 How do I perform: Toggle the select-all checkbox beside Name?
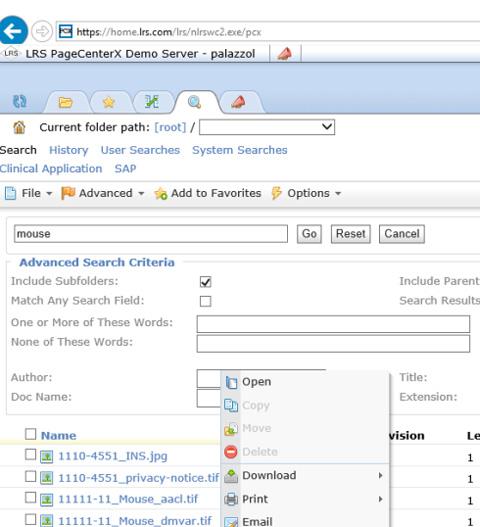(31, 434)
